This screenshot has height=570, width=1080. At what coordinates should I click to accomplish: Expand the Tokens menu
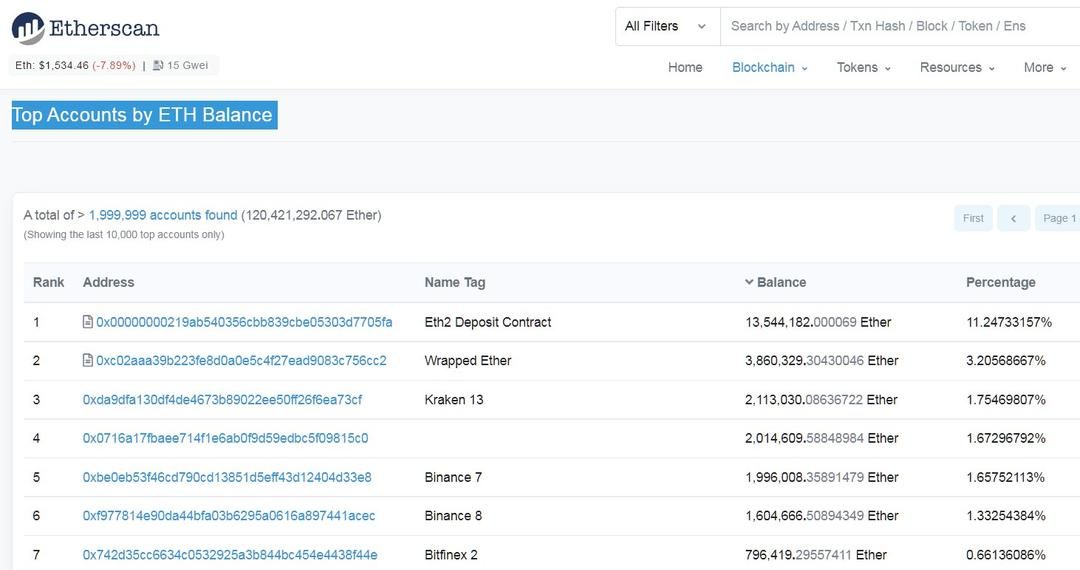point(864,67)
